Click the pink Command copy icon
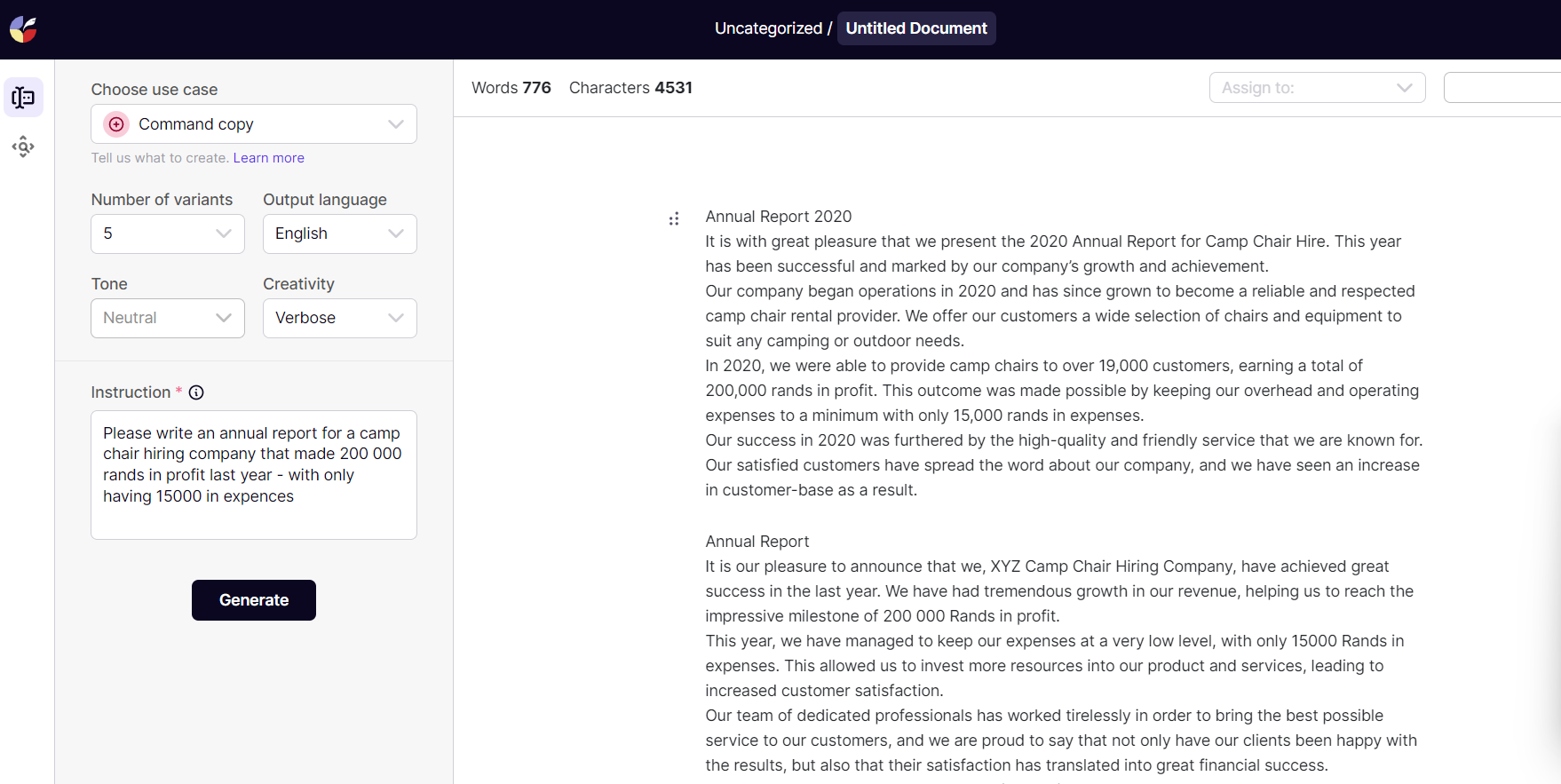The width and height of the screenshot is (1561, 784). click(x=116, y=124)
